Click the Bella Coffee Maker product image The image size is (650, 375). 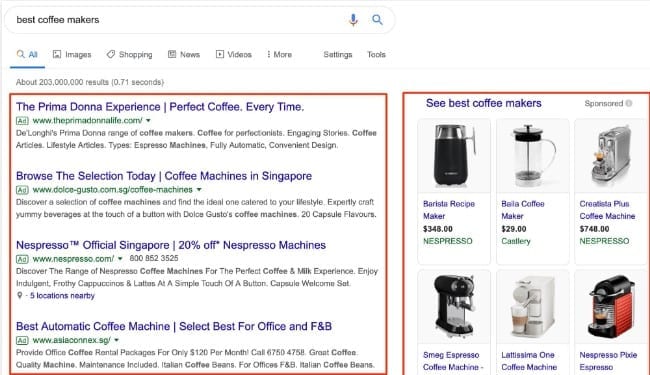pyautogui.click(x=532, y=156)
